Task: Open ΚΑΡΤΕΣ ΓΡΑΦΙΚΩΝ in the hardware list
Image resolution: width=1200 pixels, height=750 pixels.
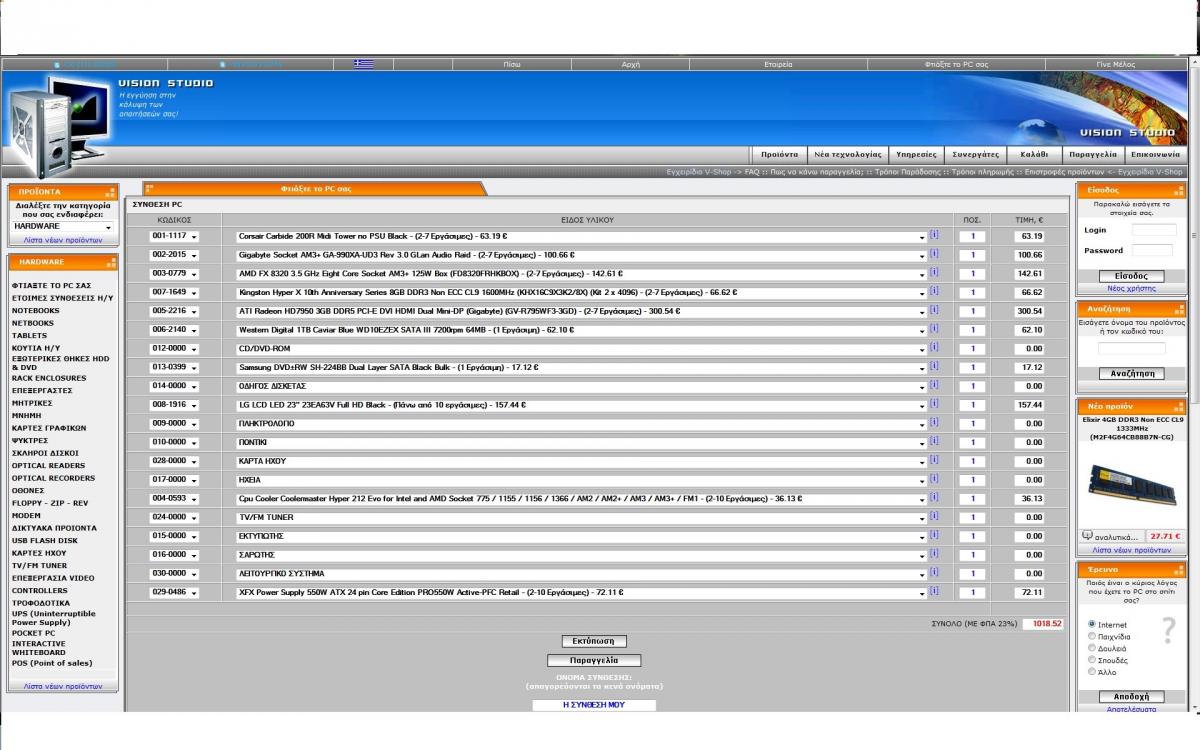Action: pyautogui.click(x=49, y=428)
